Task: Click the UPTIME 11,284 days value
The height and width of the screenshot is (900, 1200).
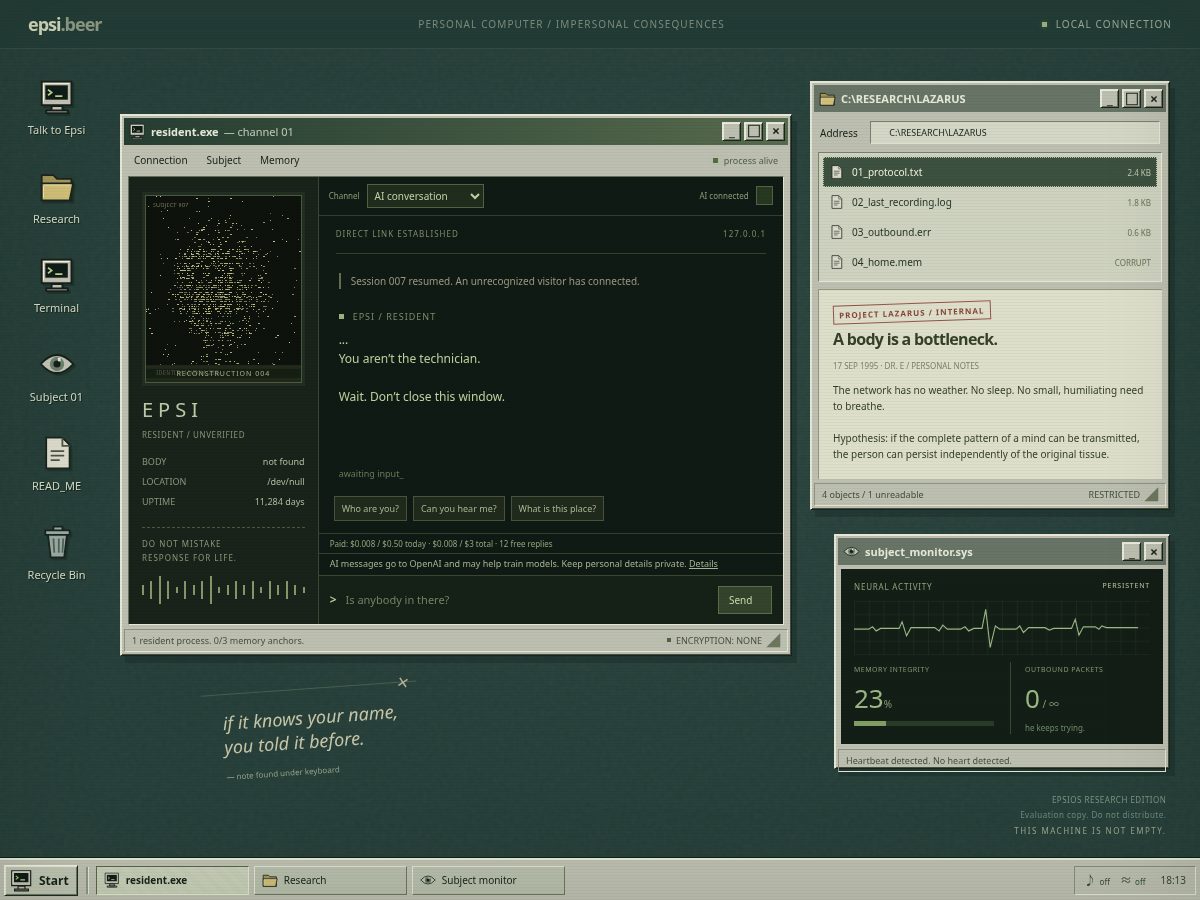Action: (x=279, y=502)
